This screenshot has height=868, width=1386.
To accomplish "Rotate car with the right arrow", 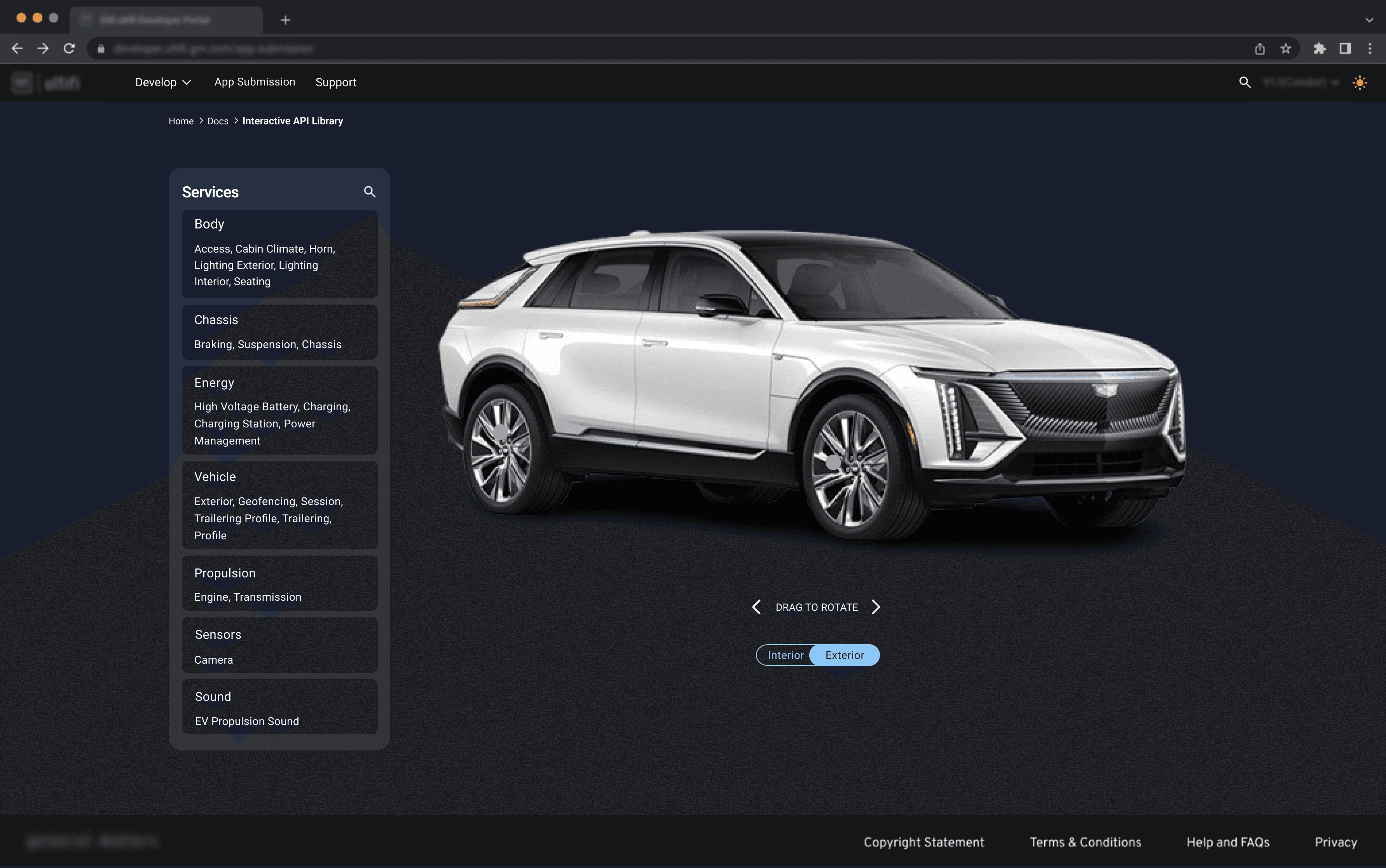I will coord(876,607).
